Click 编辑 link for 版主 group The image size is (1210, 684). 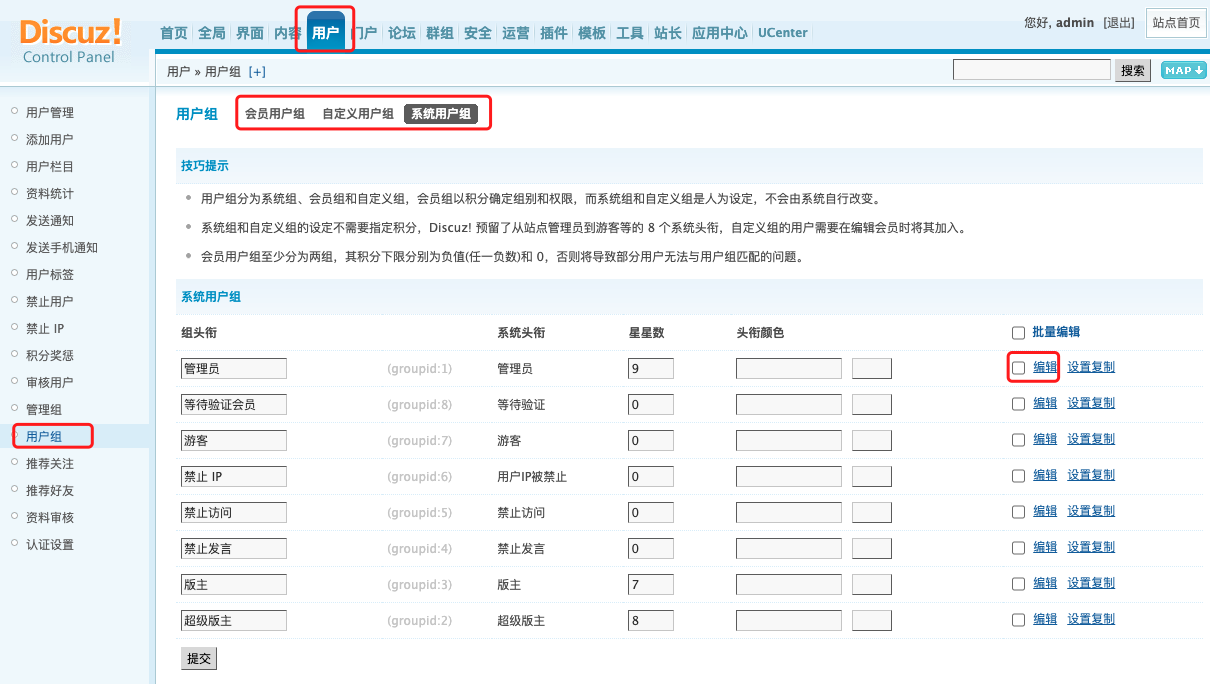click(1045, 583)
